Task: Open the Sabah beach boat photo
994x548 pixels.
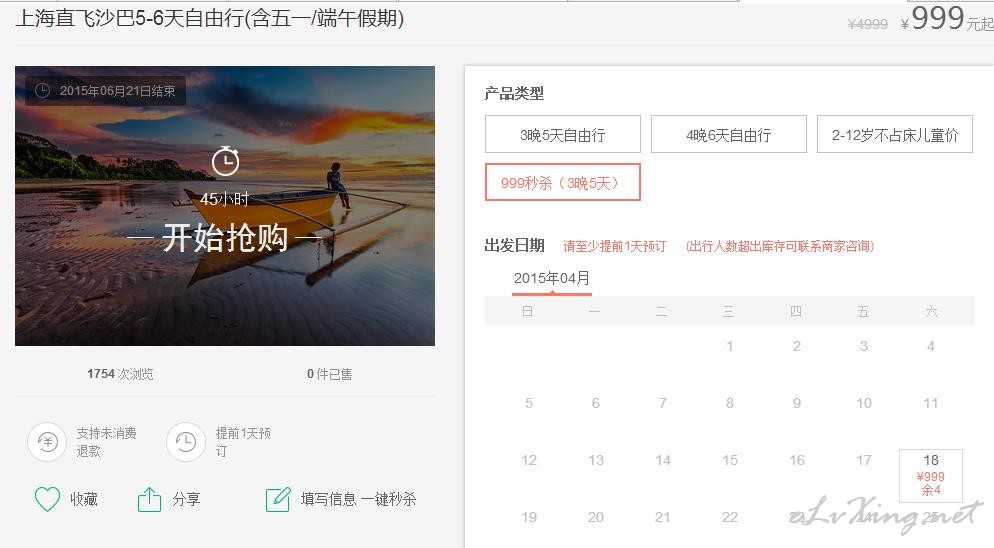Action: pos(225,206)
